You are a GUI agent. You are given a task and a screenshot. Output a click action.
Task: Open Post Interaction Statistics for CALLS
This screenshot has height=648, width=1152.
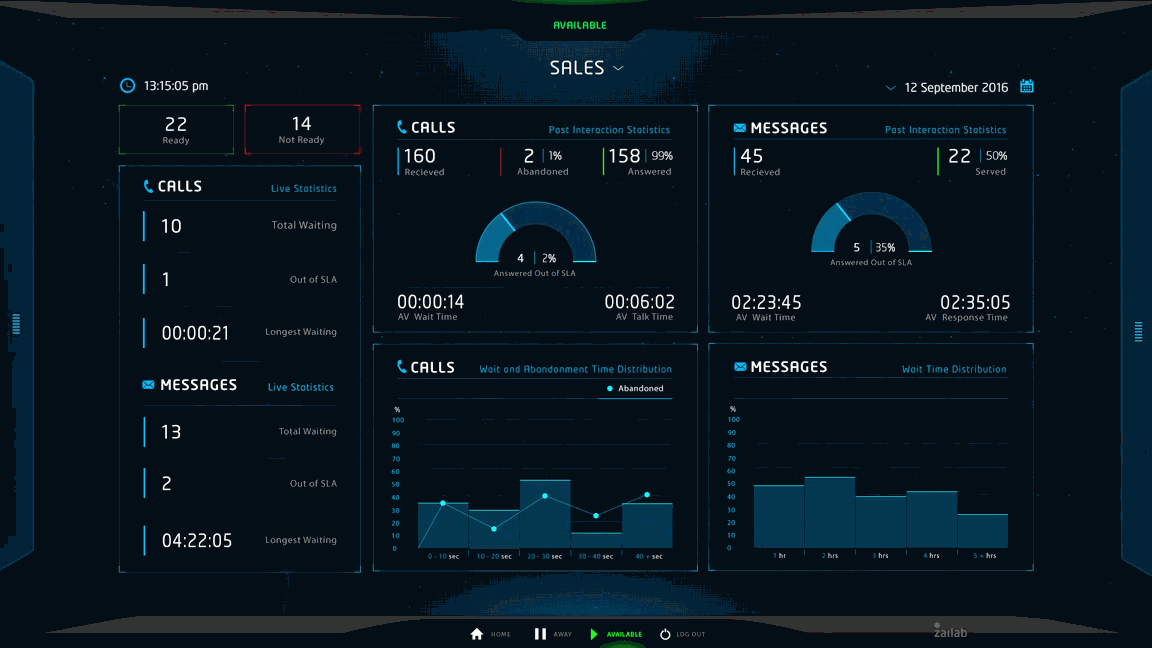coord(609,130)
